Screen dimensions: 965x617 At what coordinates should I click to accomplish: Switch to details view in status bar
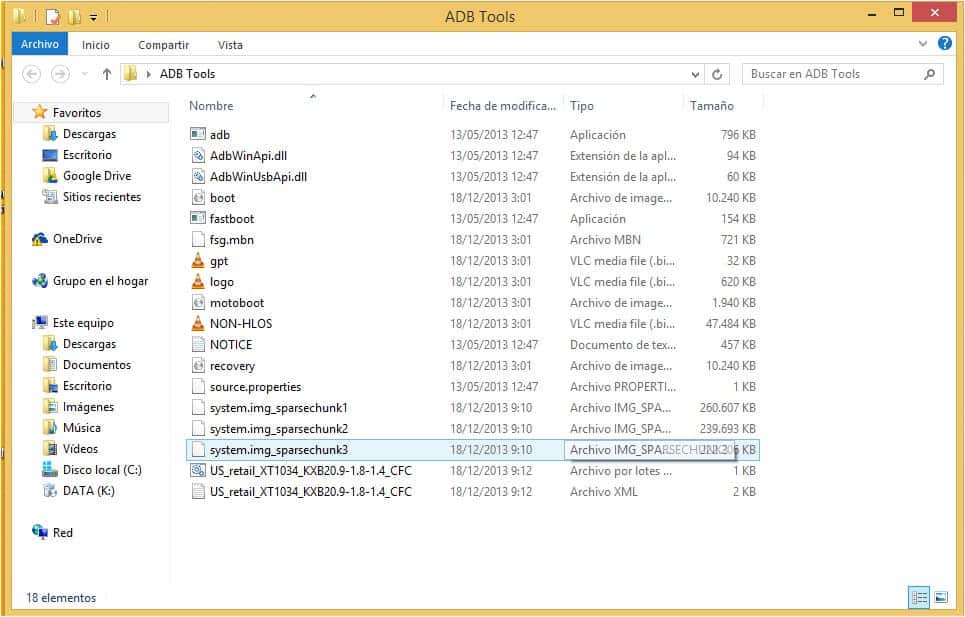919,597
